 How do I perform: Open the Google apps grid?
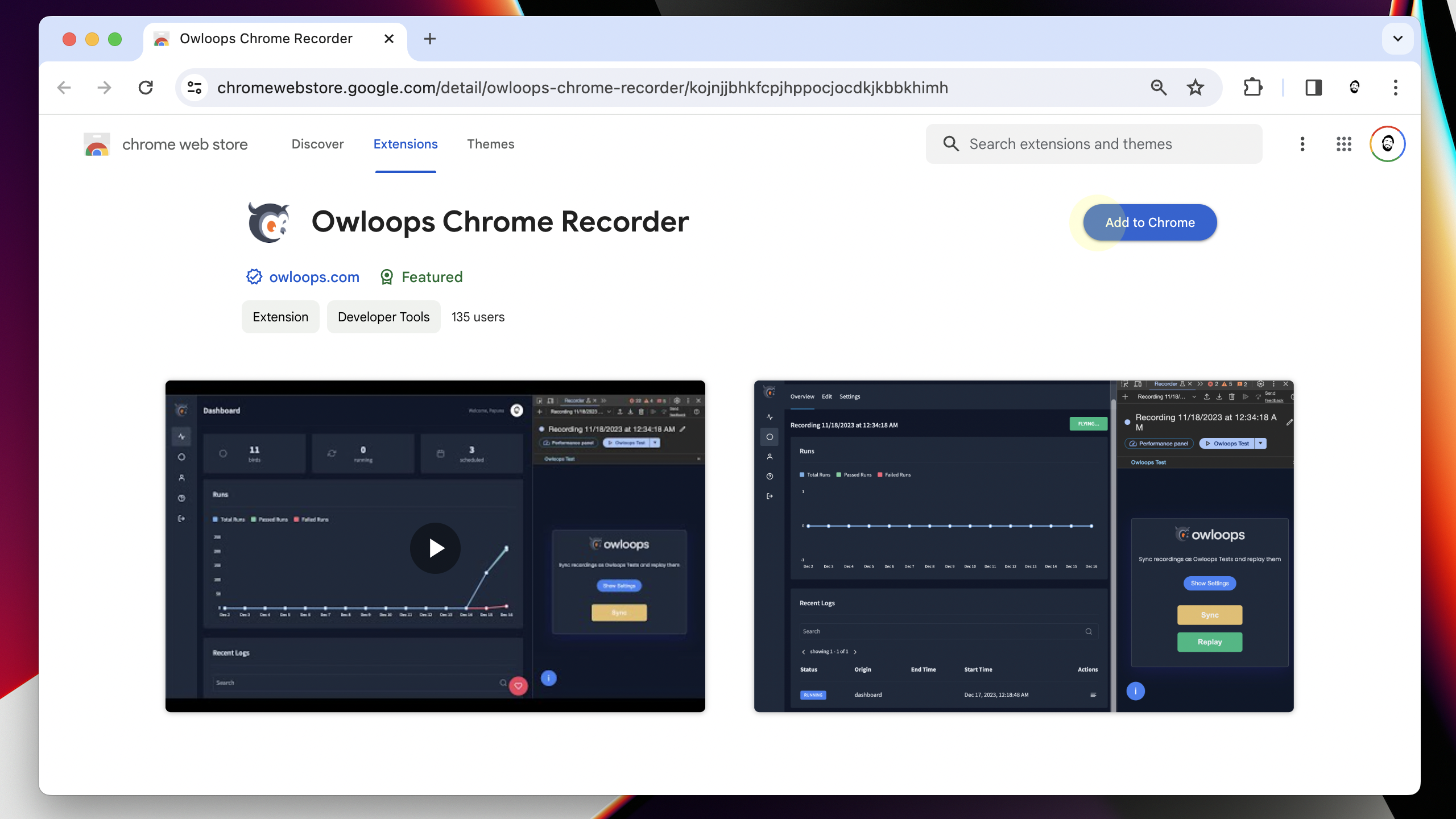click(x=1343, y=144)
